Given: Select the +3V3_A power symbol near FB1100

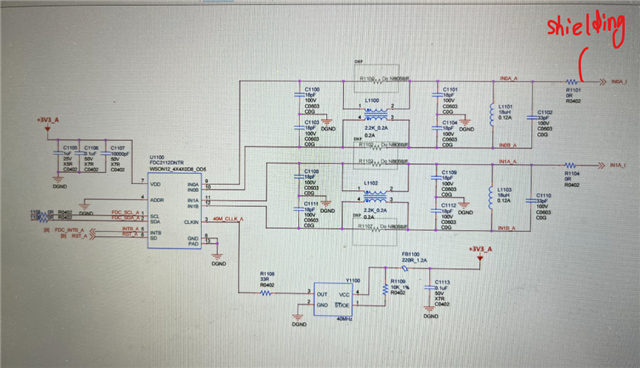Looking at the screenshot, I should coord(480,258).
